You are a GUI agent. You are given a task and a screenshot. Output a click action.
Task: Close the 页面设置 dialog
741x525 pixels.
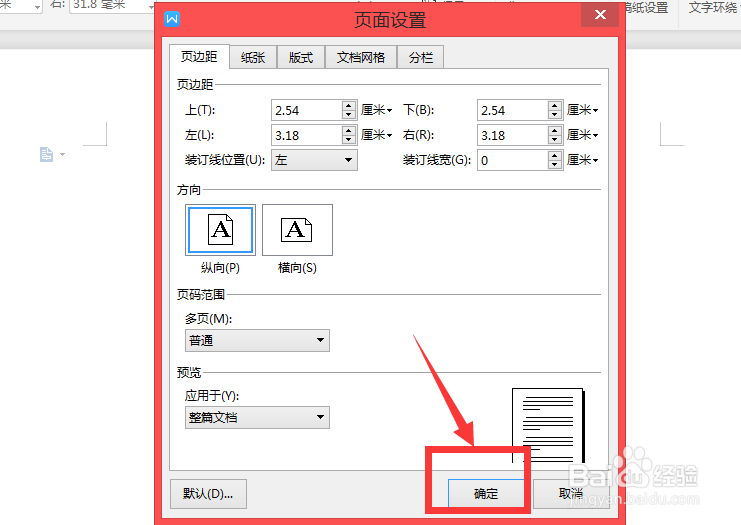600,15
